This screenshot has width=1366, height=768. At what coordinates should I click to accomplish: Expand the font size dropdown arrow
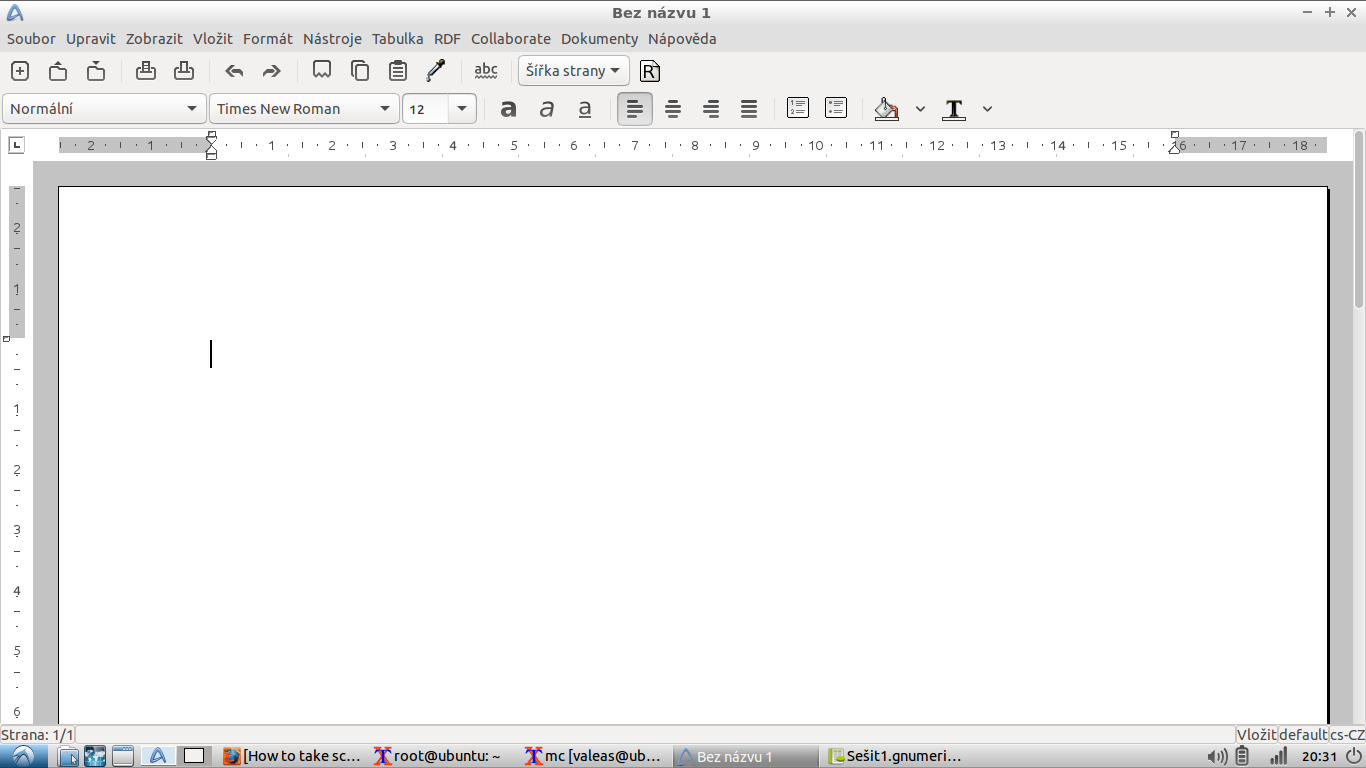(462, 109)
